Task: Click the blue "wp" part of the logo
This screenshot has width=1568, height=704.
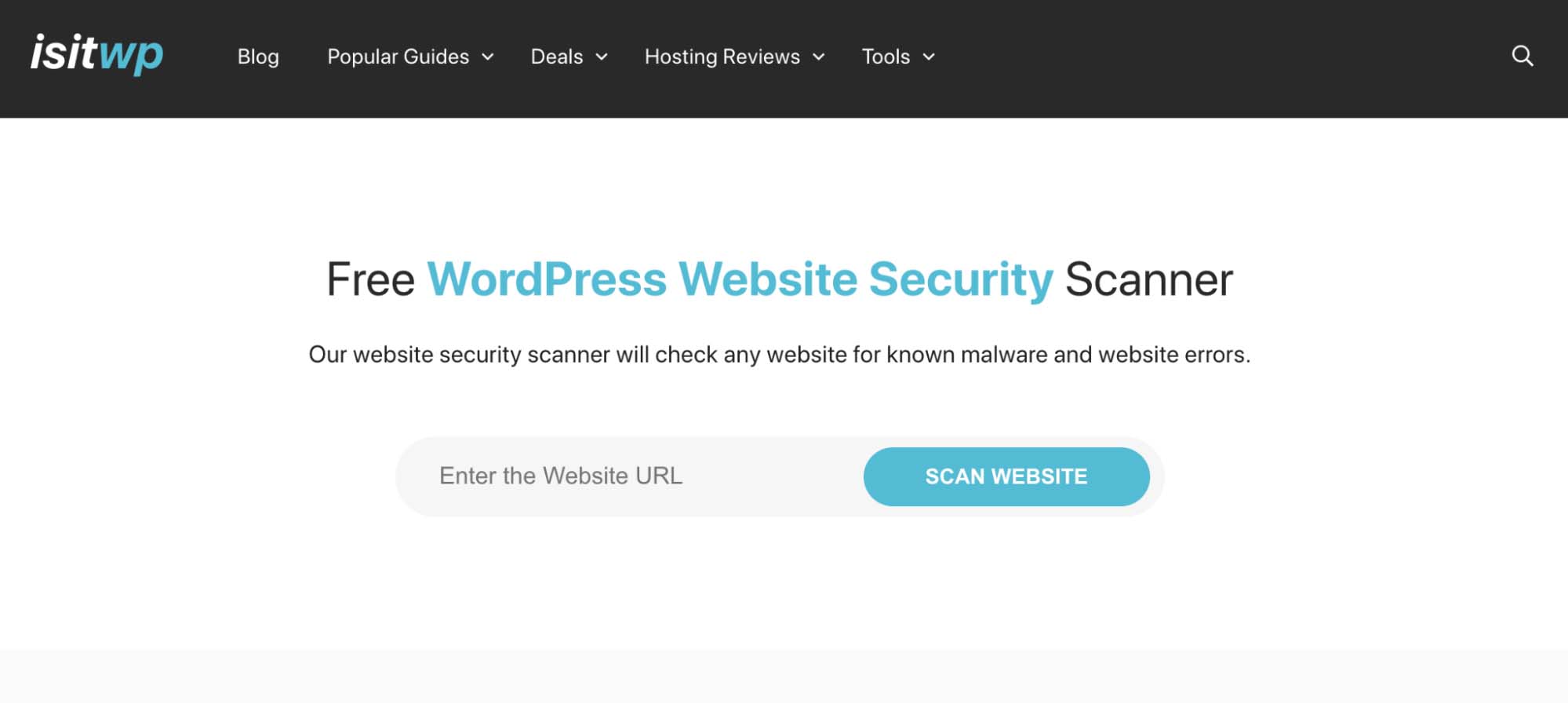Action: tap(131, 57)
